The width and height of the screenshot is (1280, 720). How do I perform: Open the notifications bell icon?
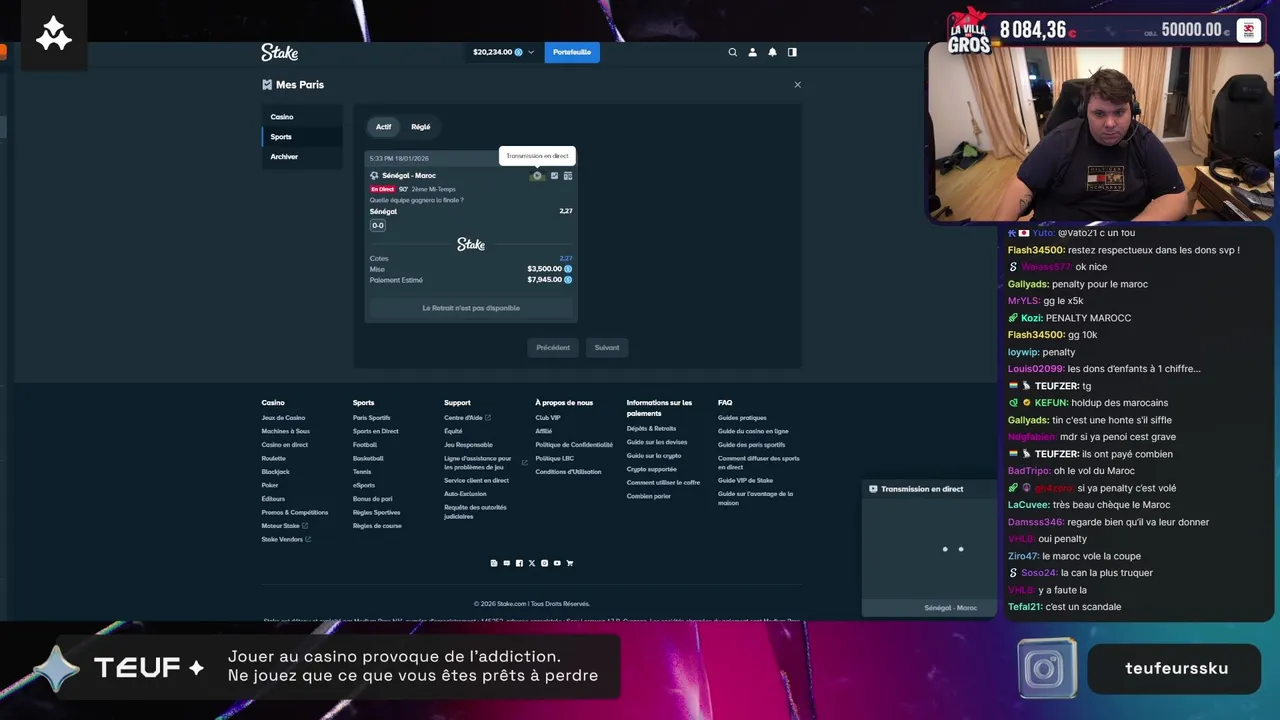(772, 52)
